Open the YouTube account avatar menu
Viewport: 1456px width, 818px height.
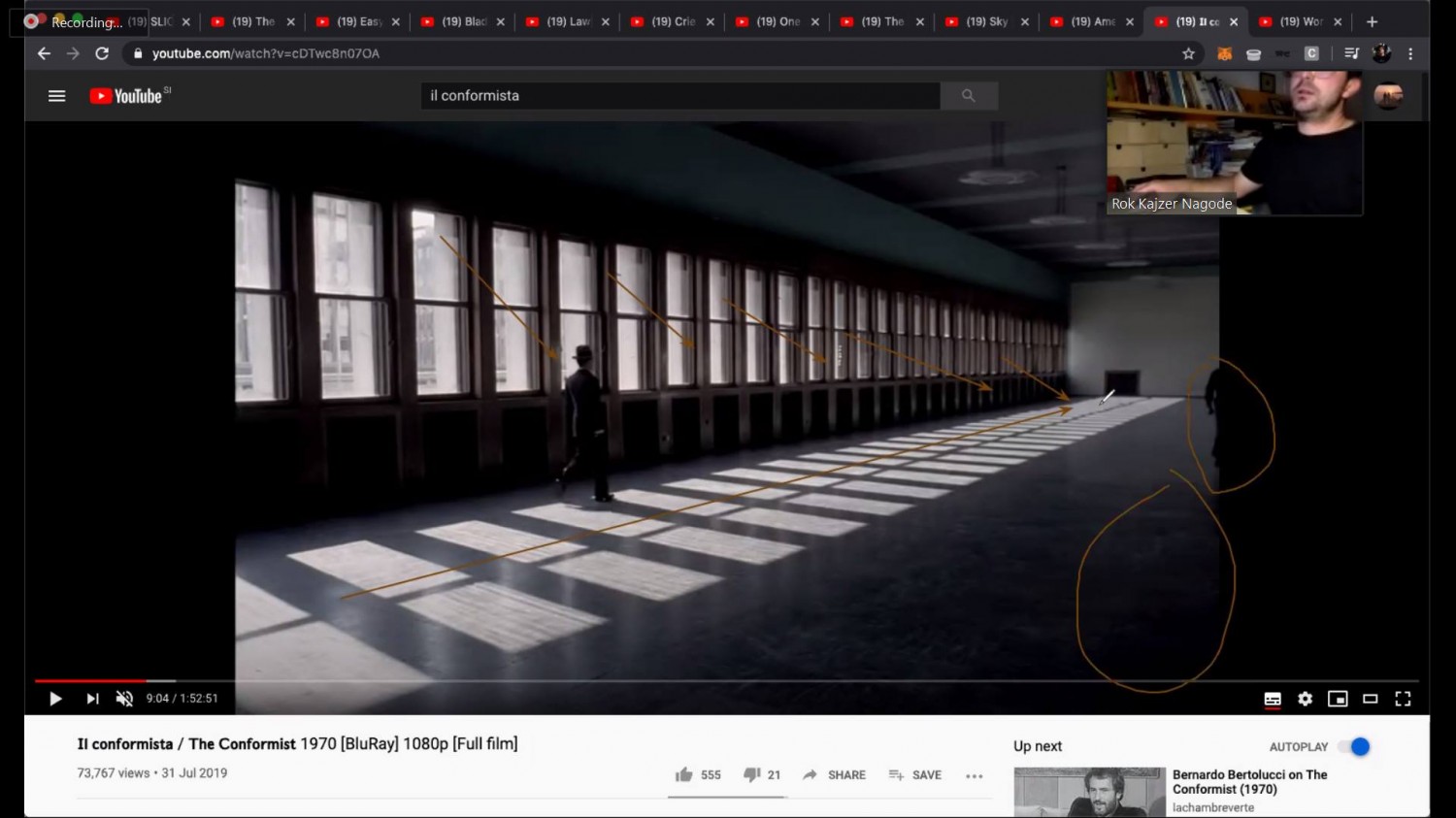[x=1388, y=95]
